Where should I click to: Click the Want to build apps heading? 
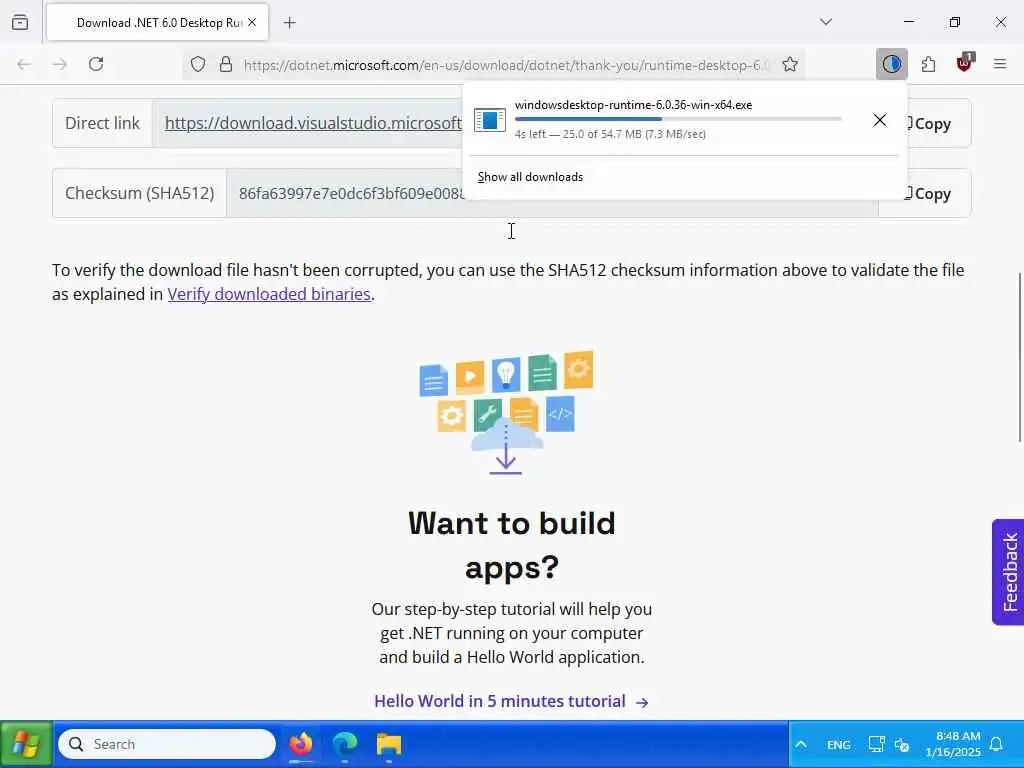511,545
